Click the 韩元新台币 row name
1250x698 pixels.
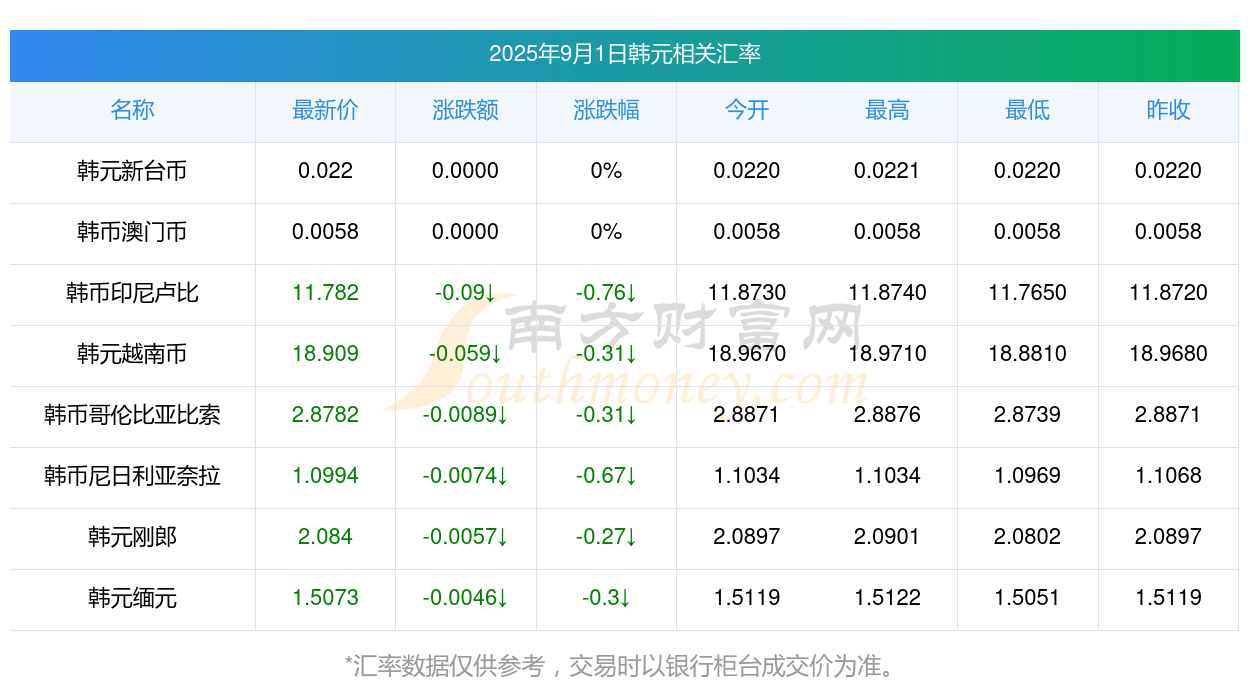(132, 171)
